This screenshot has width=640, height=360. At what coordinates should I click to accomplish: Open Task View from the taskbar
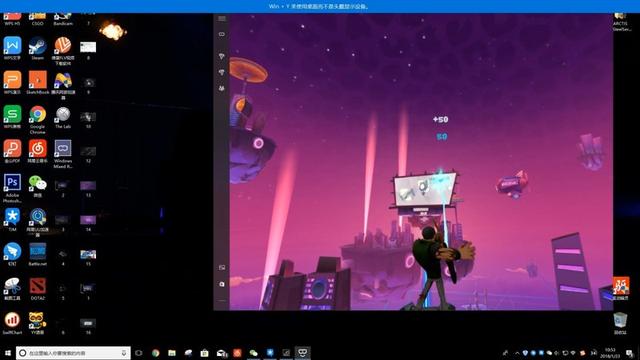[x=139, y=353]
